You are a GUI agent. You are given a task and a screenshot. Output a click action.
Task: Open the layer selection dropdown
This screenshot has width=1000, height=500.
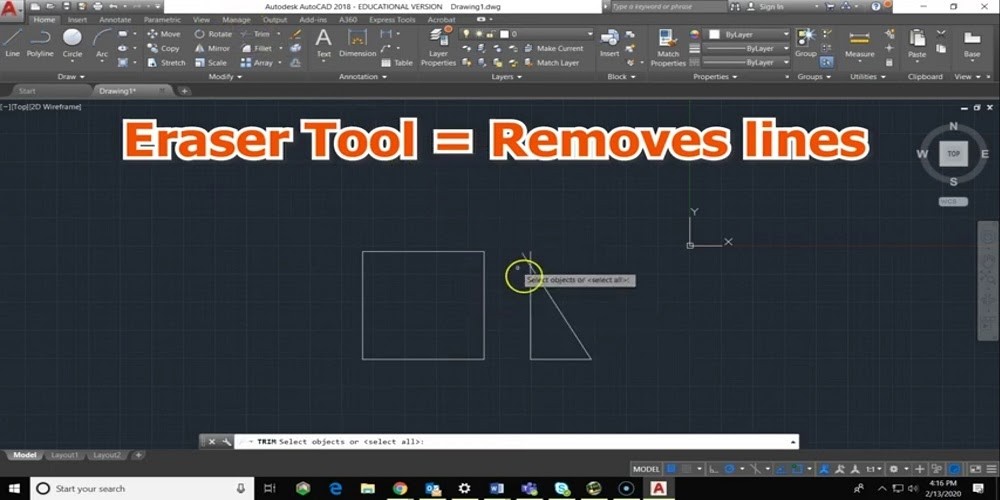550,34
